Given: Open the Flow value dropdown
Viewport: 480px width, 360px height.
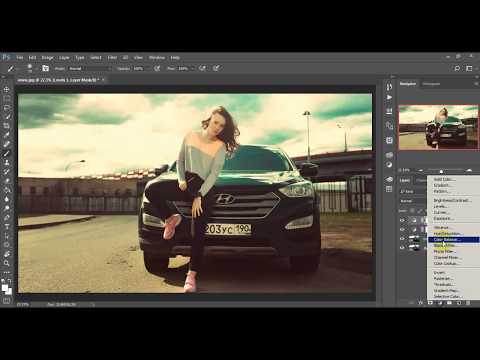Looking at the screenshot, I should click(x=185, y=68).
